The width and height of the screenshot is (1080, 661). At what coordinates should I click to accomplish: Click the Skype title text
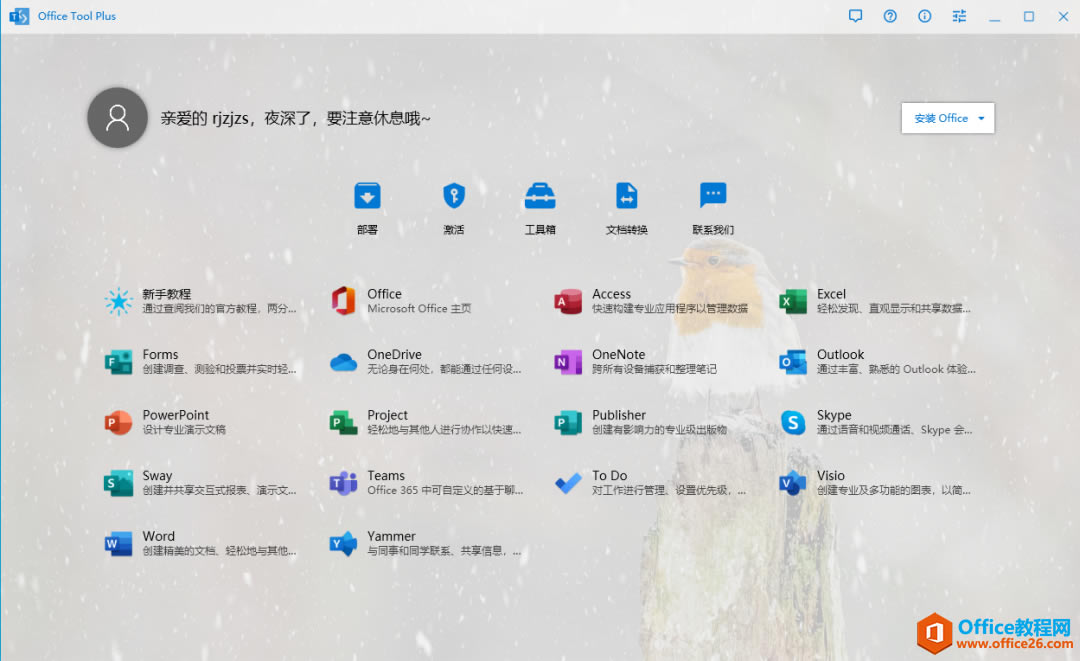pos(834,415)
